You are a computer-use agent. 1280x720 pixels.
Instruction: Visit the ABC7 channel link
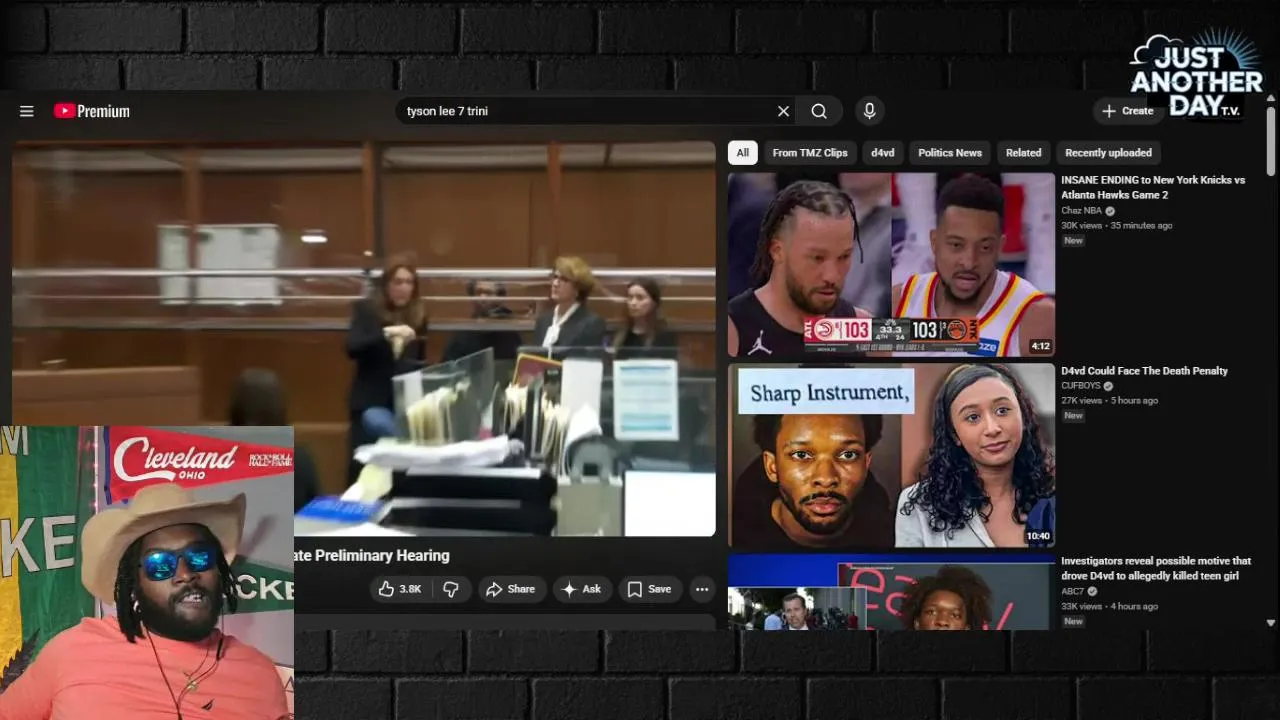pos(1072,592)
